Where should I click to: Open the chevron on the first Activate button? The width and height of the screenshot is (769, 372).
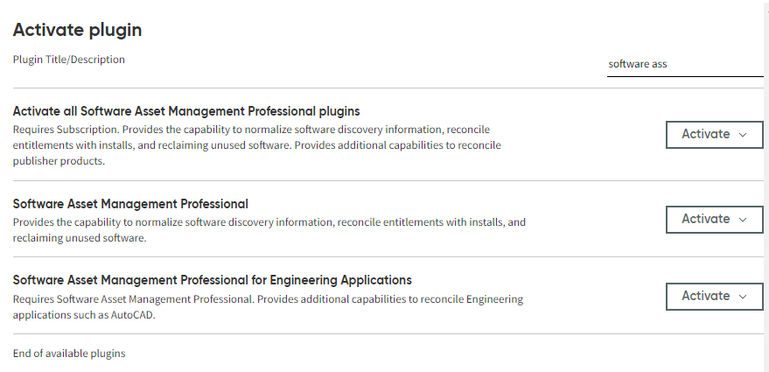coord(743,135)
